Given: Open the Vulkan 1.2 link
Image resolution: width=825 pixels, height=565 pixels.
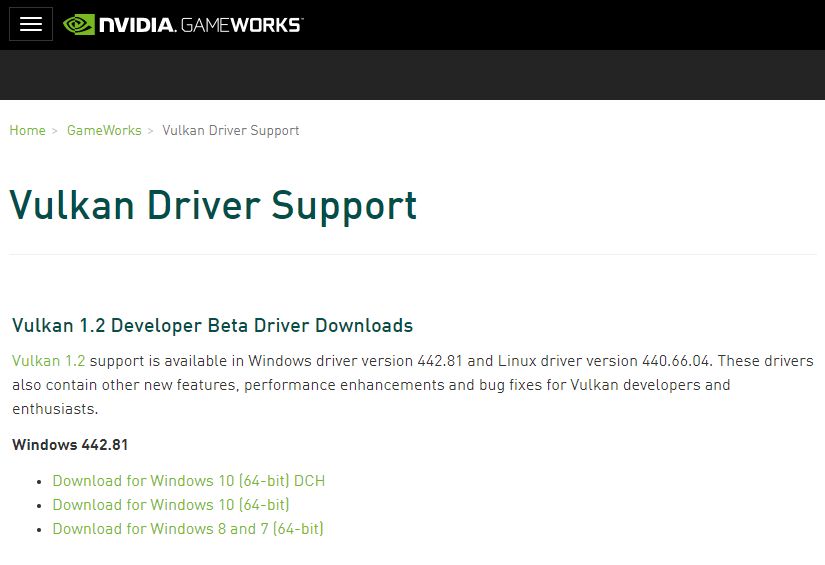Looking at the screenshot, I should tap(48, 361).
